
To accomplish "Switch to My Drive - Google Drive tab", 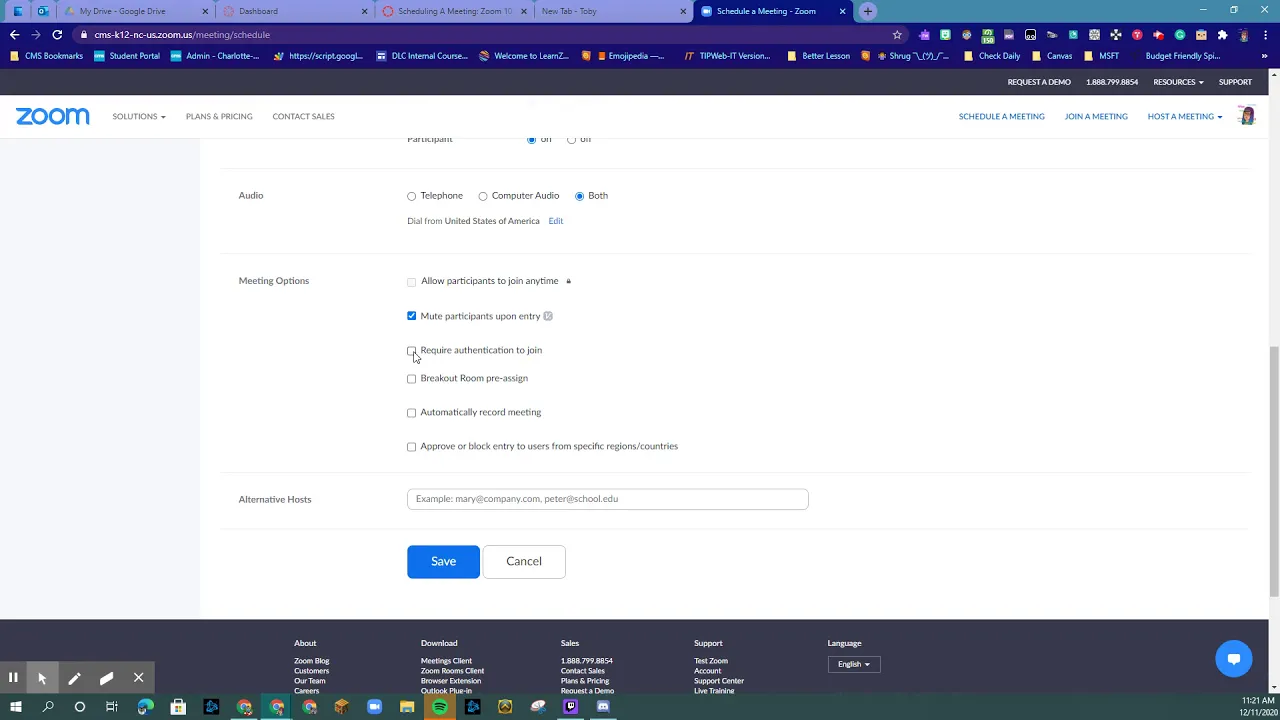I will coord(137,11).
